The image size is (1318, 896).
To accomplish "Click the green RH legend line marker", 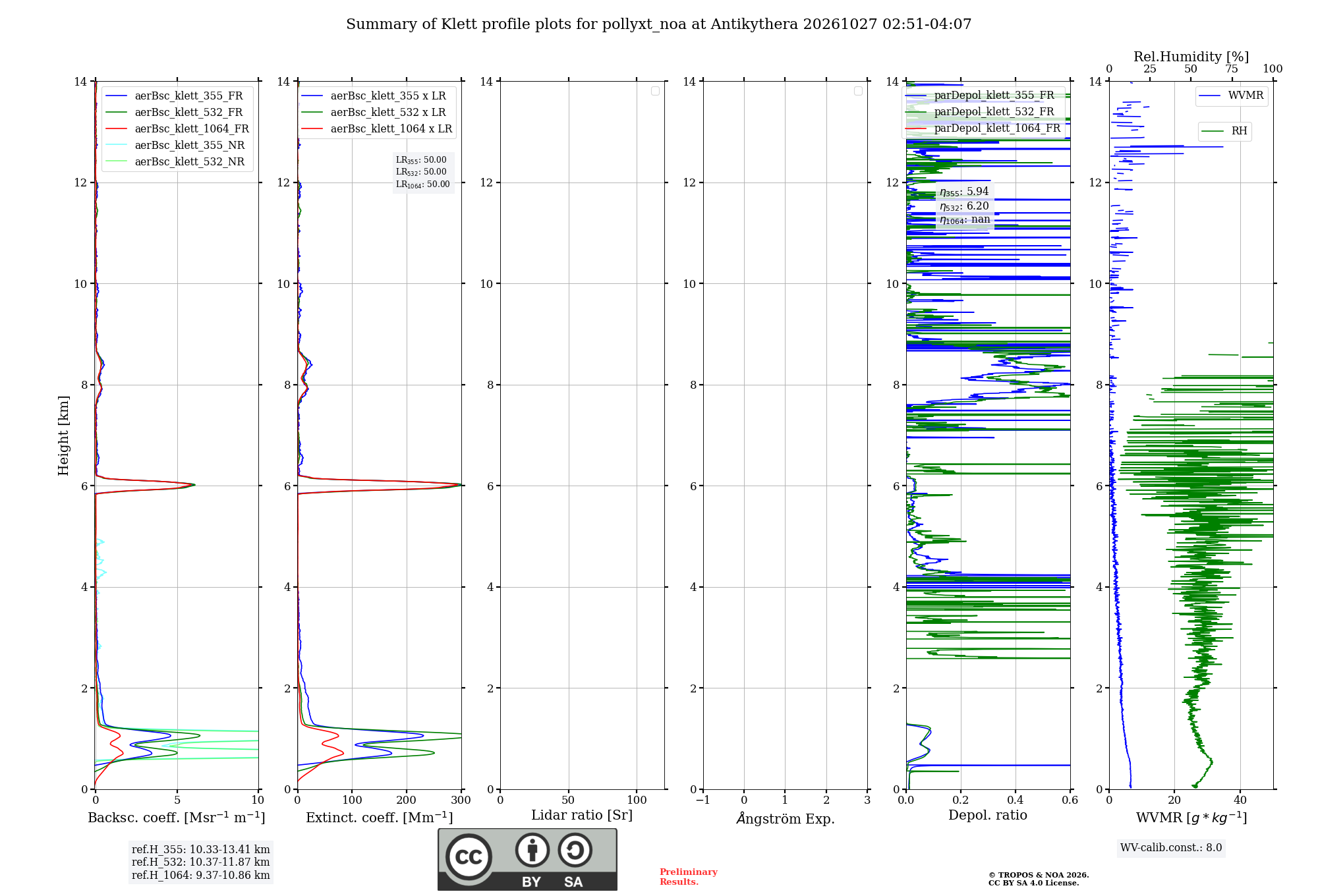I will point(1213,131).
